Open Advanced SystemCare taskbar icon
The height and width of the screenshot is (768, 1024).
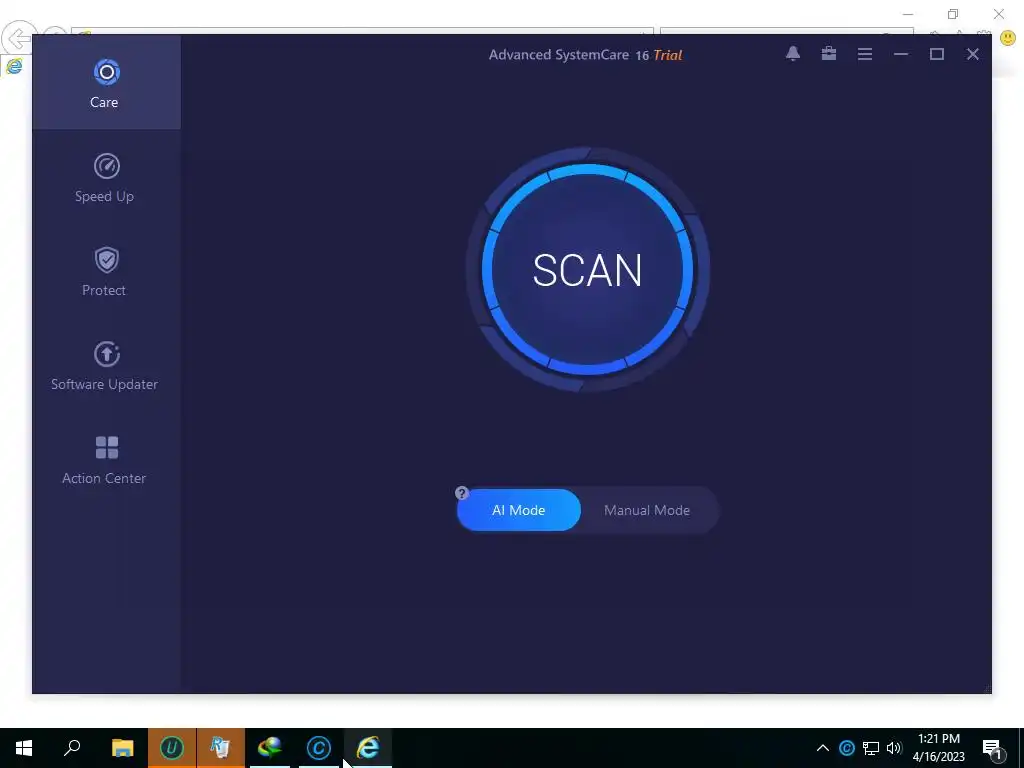tap(319, 748)
